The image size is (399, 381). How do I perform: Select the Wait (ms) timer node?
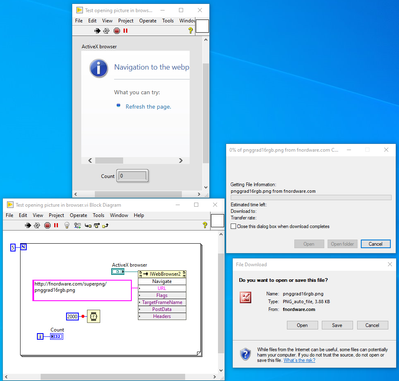94,316
